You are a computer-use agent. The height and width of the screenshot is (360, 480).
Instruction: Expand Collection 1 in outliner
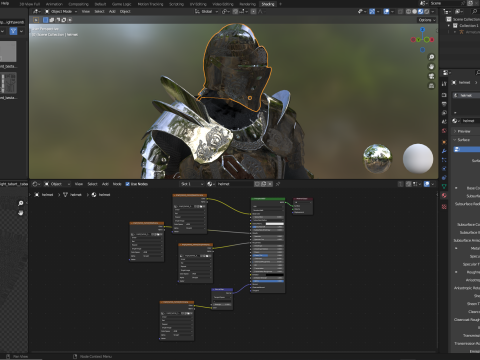click(x=449, y=26)
